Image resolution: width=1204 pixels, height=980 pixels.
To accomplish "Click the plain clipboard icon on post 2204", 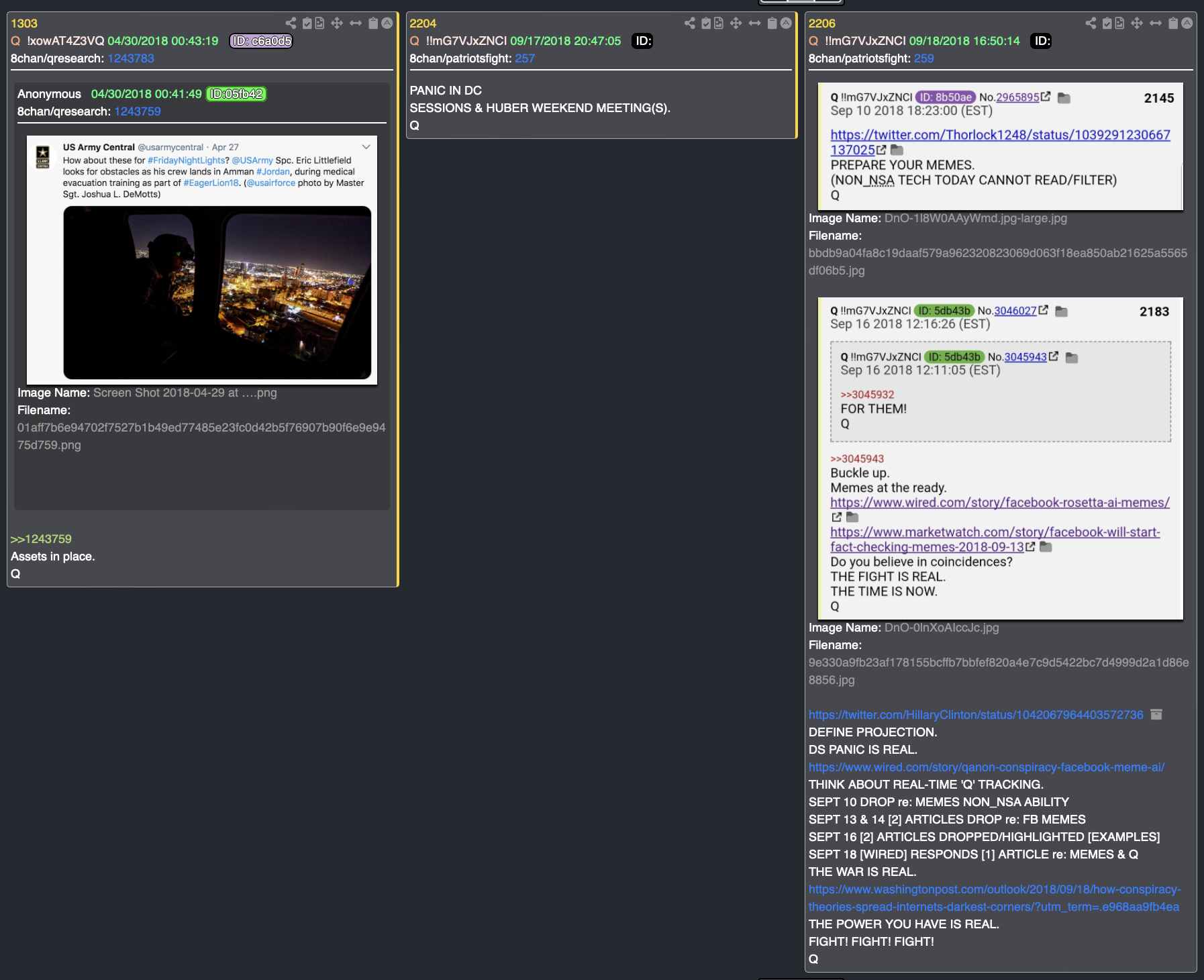I will click(x=772, y=23).
